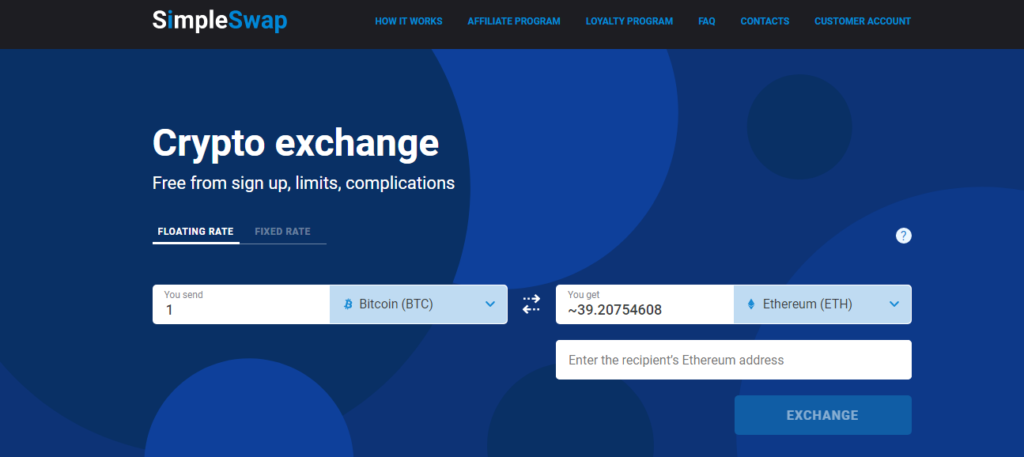Switch to the Floating Rate tab
The image size is (1024, 457).
(x=195, y=232)
